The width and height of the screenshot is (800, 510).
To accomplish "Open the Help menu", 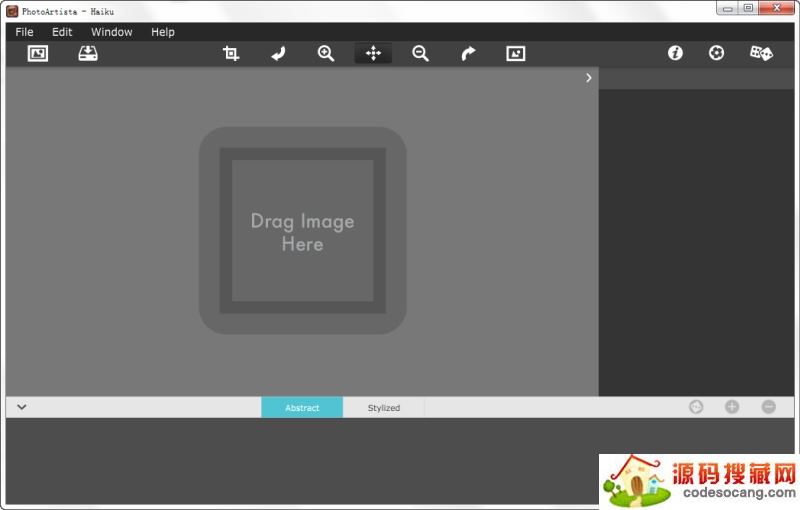I will tap(163, 32).
